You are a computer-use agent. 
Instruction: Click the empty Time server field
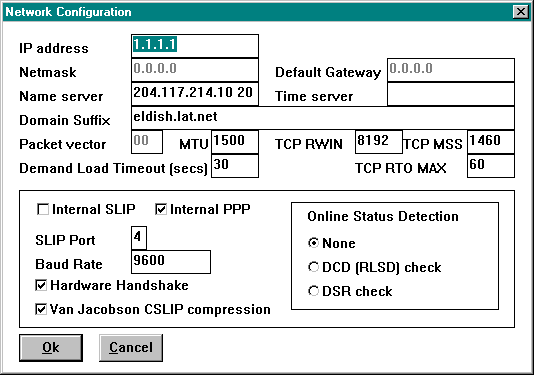[x=451, y=94]
